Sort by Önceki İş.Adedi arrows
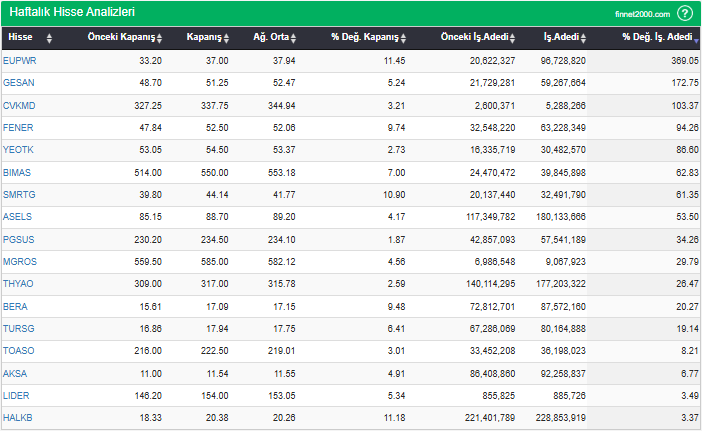Viewport: 702px width, 431px height. (x=512, y=38)
